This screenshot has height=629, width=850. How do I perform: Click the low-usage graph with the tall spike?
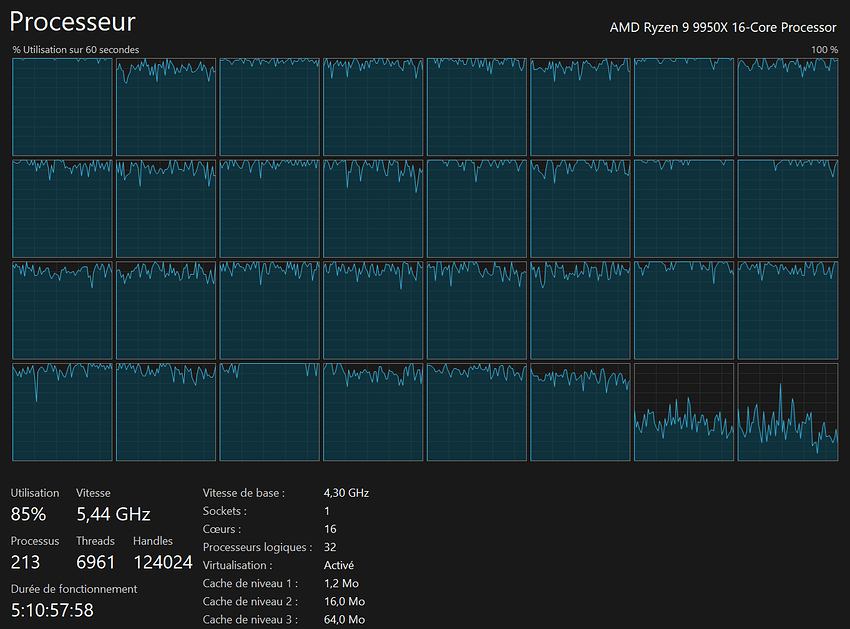click(x=788, y=412)
